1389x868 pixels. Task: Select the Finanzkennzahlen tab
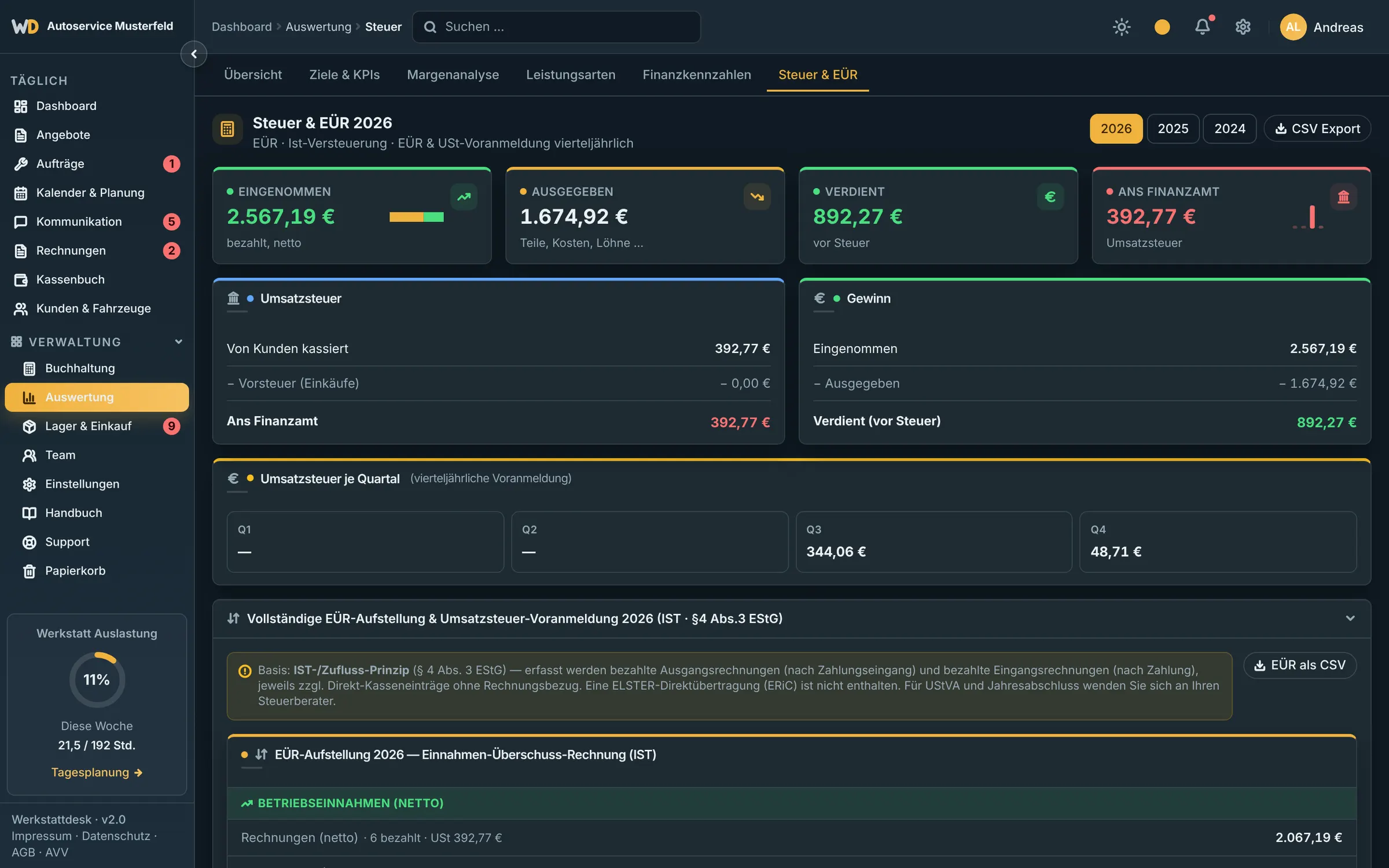point(697,75)
